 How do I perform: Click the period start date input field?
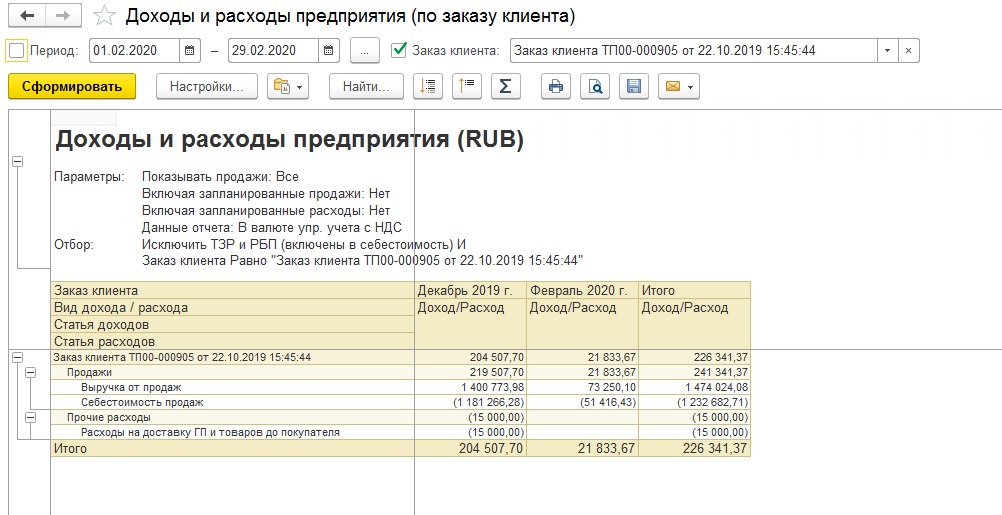pyautogui.click(x=133, y=50)
